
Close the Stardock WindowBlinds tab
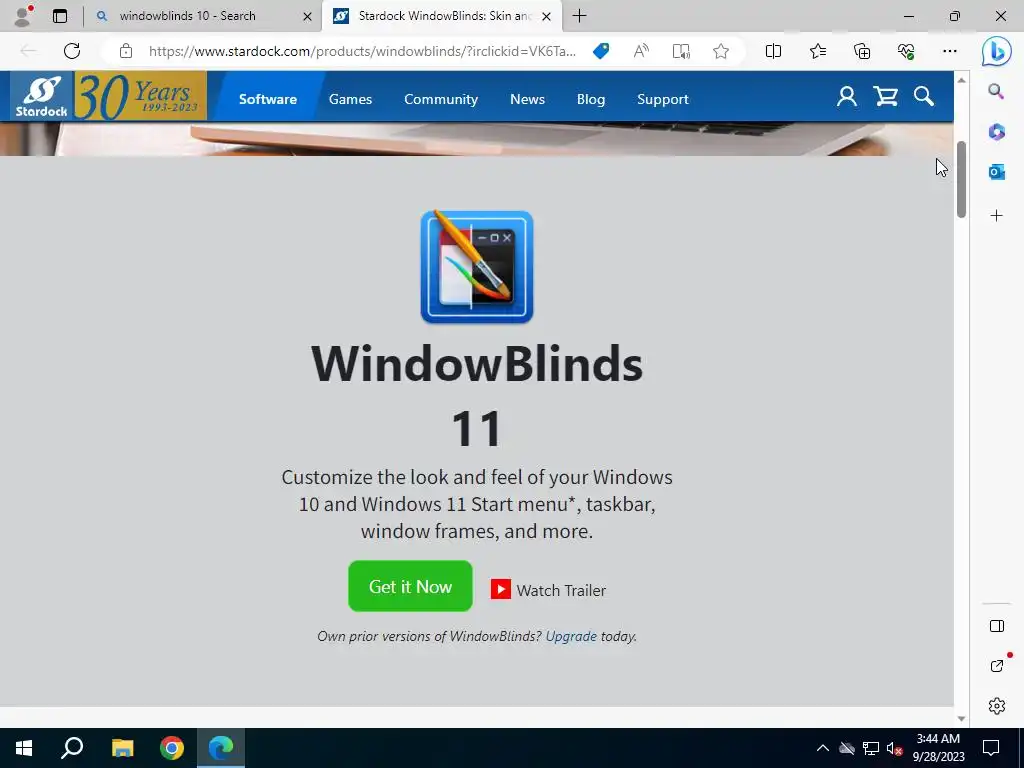547,16
